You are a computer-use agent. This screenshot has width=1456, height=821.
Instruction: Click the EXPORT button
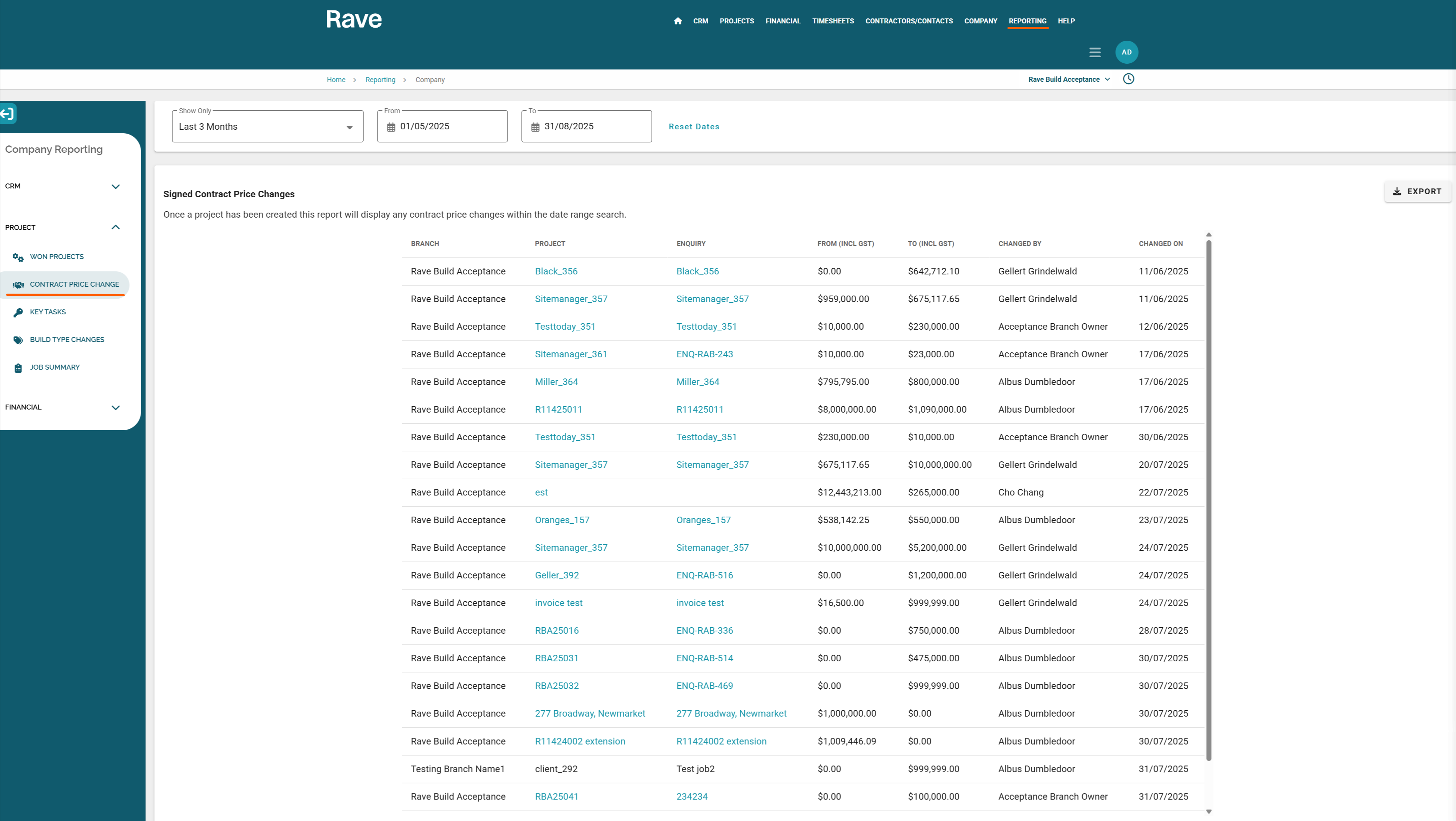click(1417, 191)
